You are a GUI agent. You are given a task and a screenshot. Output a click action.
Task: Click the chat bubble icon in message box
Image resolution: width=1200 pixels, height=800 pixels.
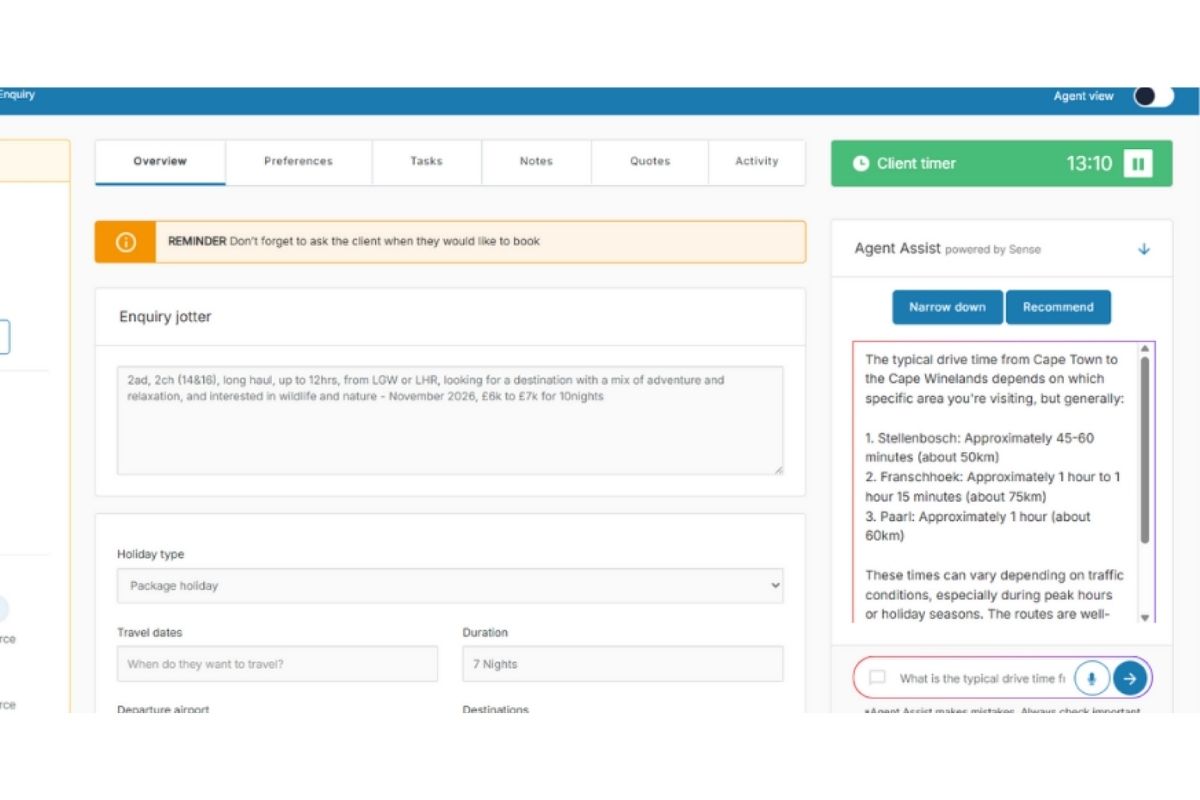pos(877,678)
